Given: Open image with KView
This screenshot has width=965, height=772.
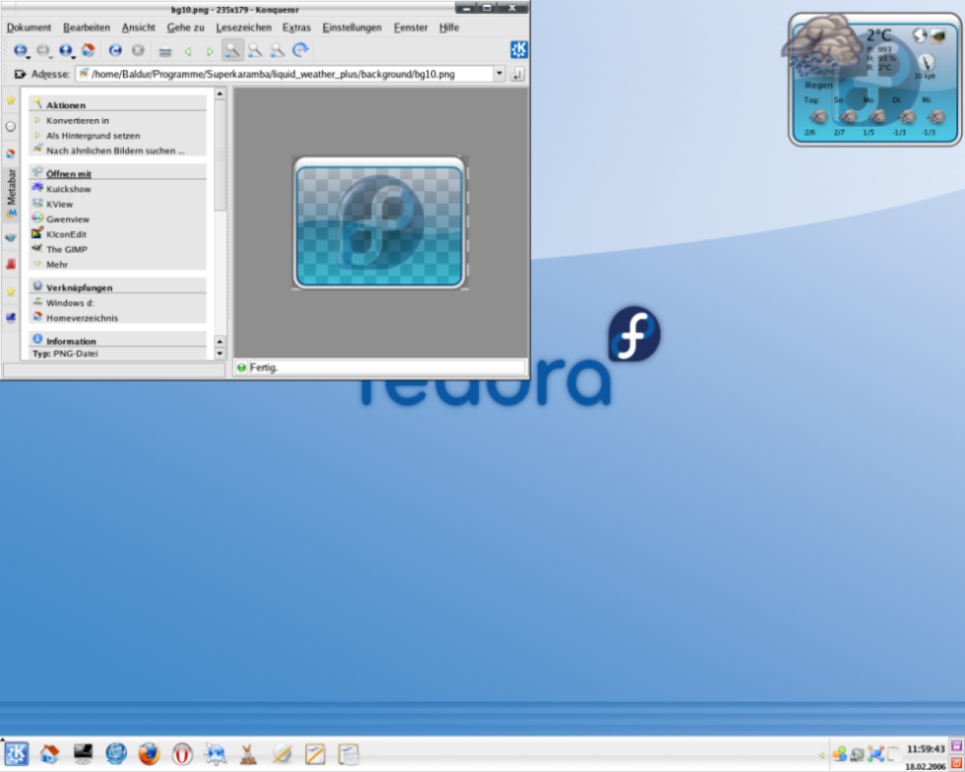Looking at the screenshot, I should click(59, 204).
